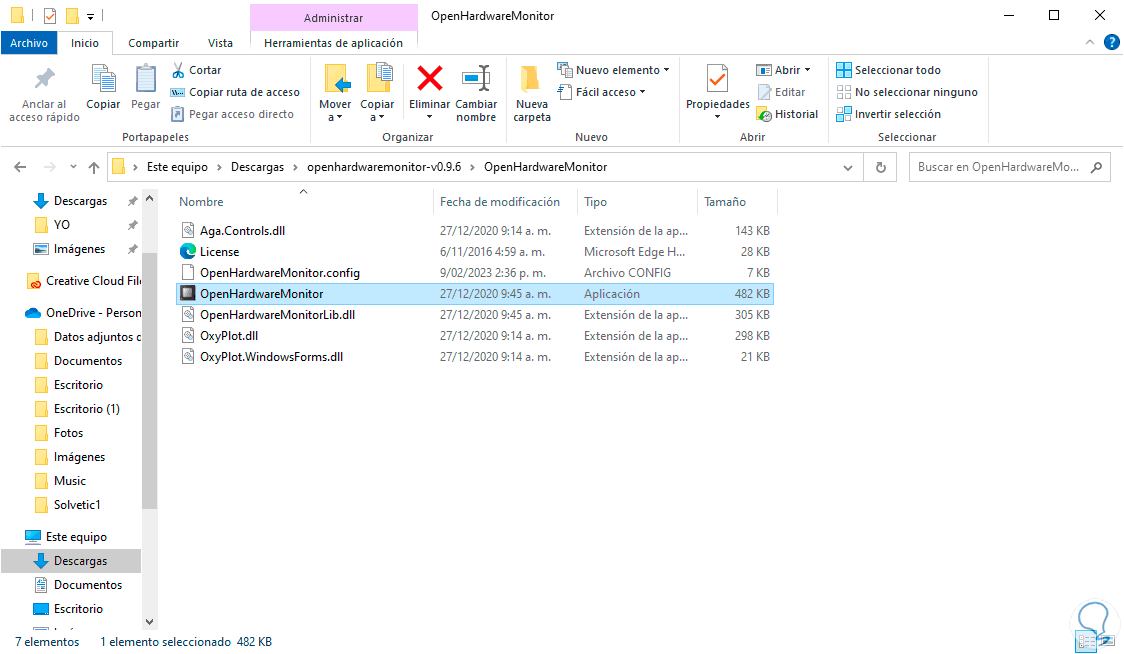
Task: Click the License Edge file icon
Action: coord(188,252)
